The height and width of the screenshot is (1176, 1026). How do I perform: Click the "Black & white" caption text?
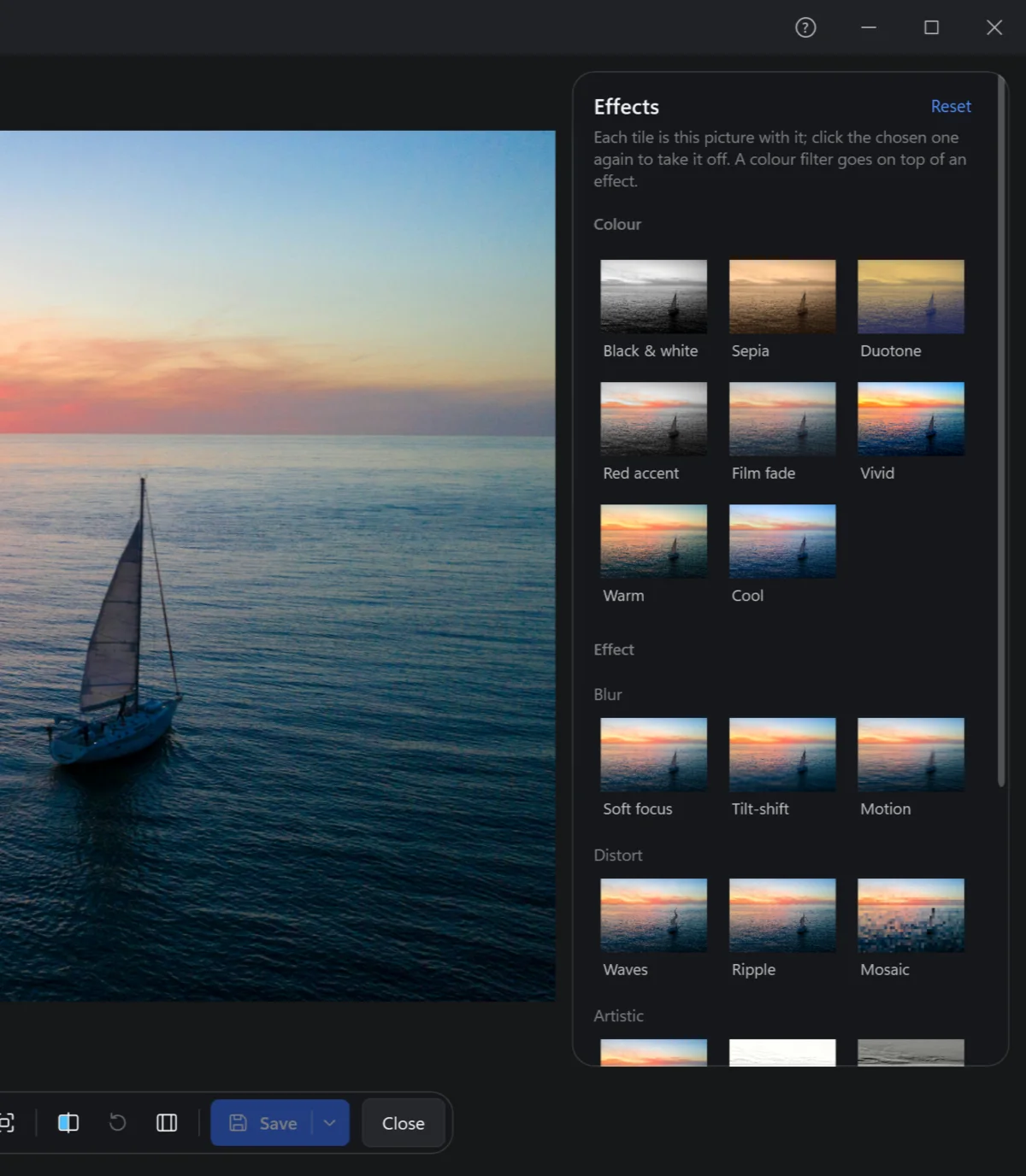click(x=651, y=351)
